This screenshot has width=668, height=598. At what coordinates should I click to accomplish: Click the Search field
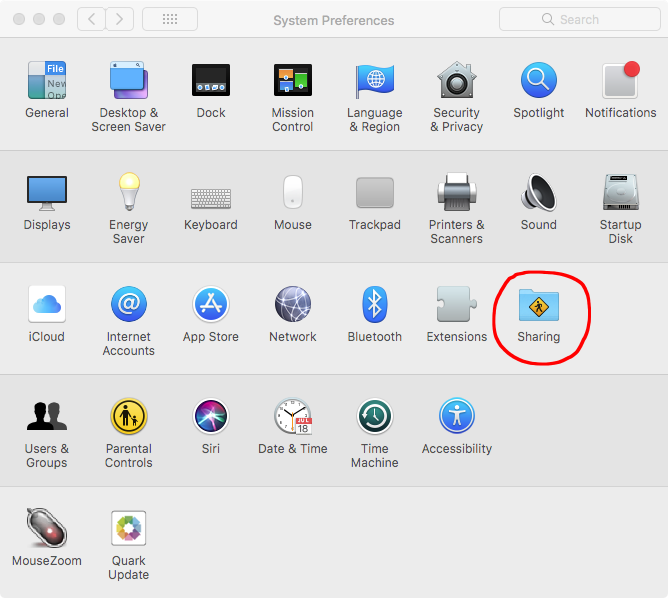(579, 19)
